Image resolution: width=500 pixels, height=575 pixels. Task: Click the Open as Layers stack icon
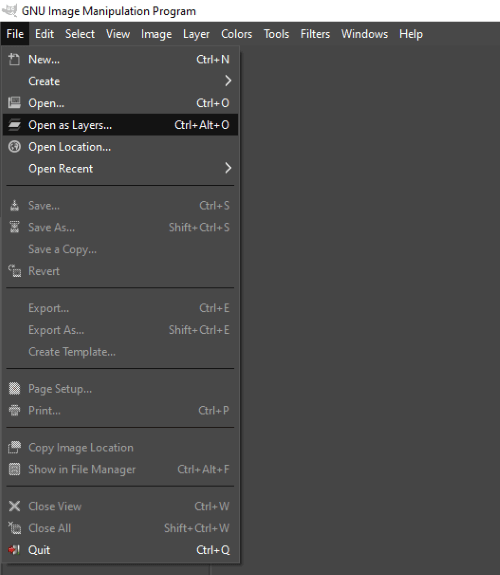tap(14, 125)
